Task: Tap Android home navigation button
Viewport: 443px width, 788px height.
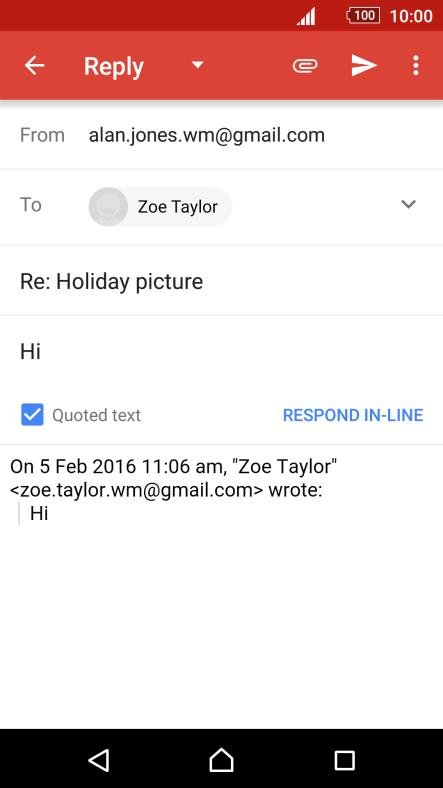Action: coord(222,760)
